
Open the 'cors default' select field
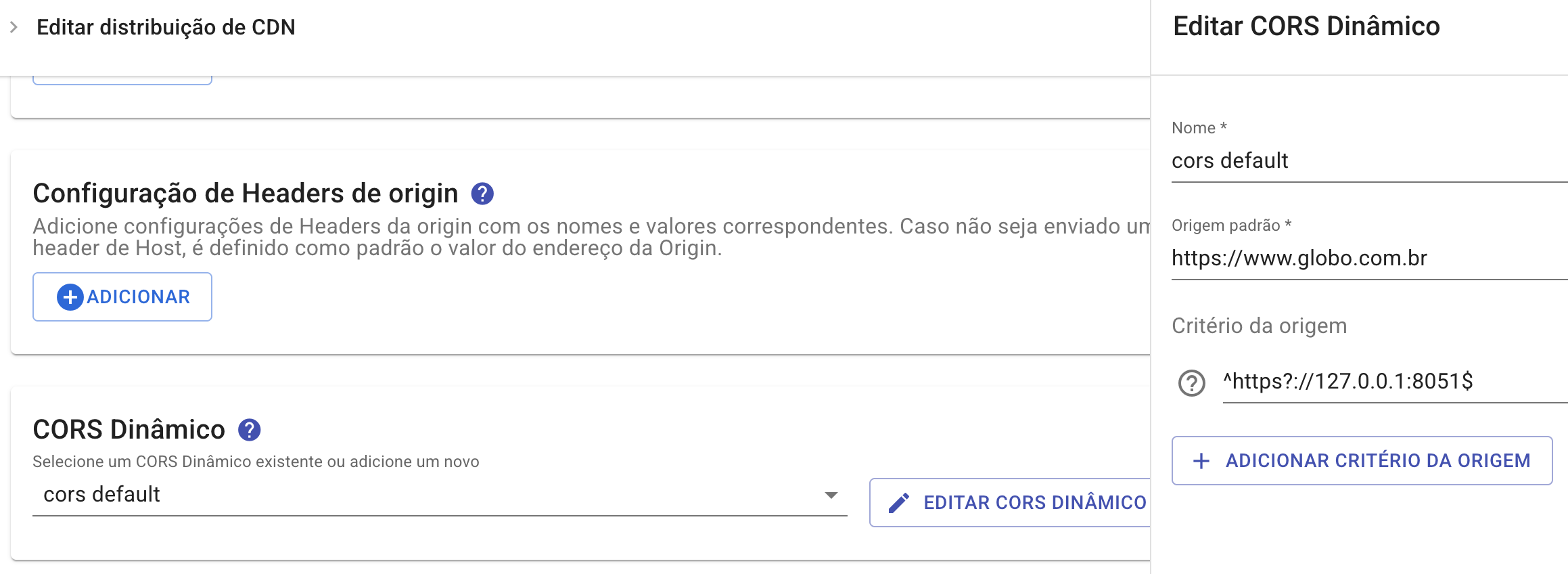click(440, 495)
